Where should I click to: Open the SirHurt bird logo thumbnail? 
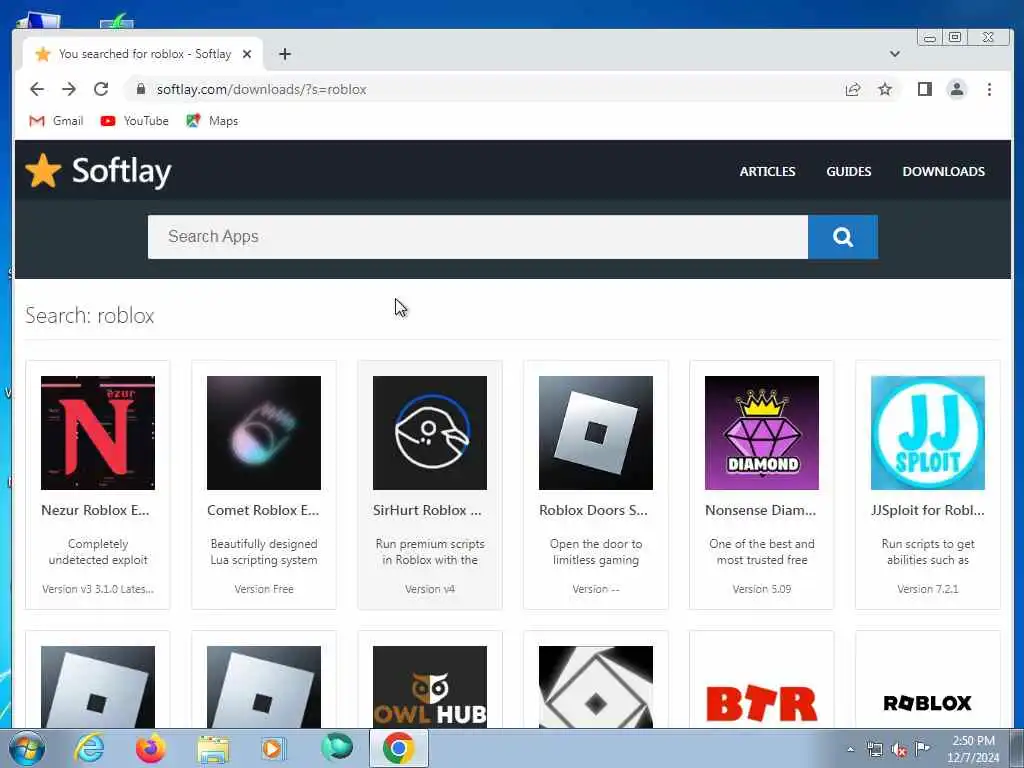pyautogui.click(x=430, y=432)
